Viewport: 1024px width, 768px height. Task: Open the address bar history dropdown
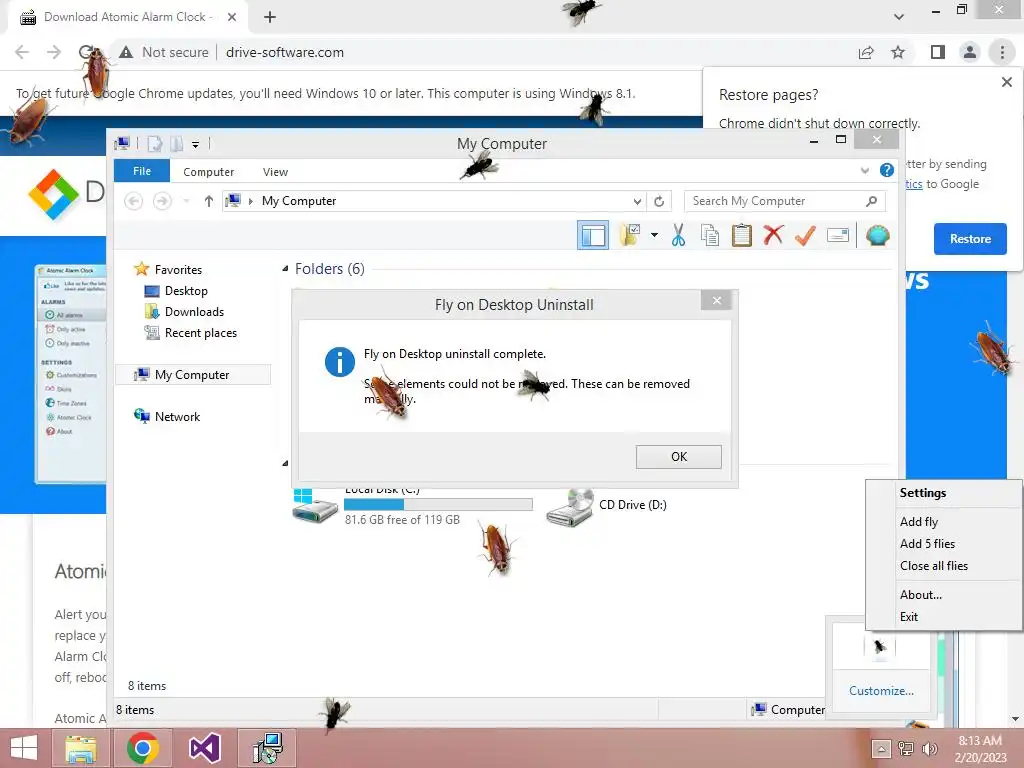(x=637, y=201)
